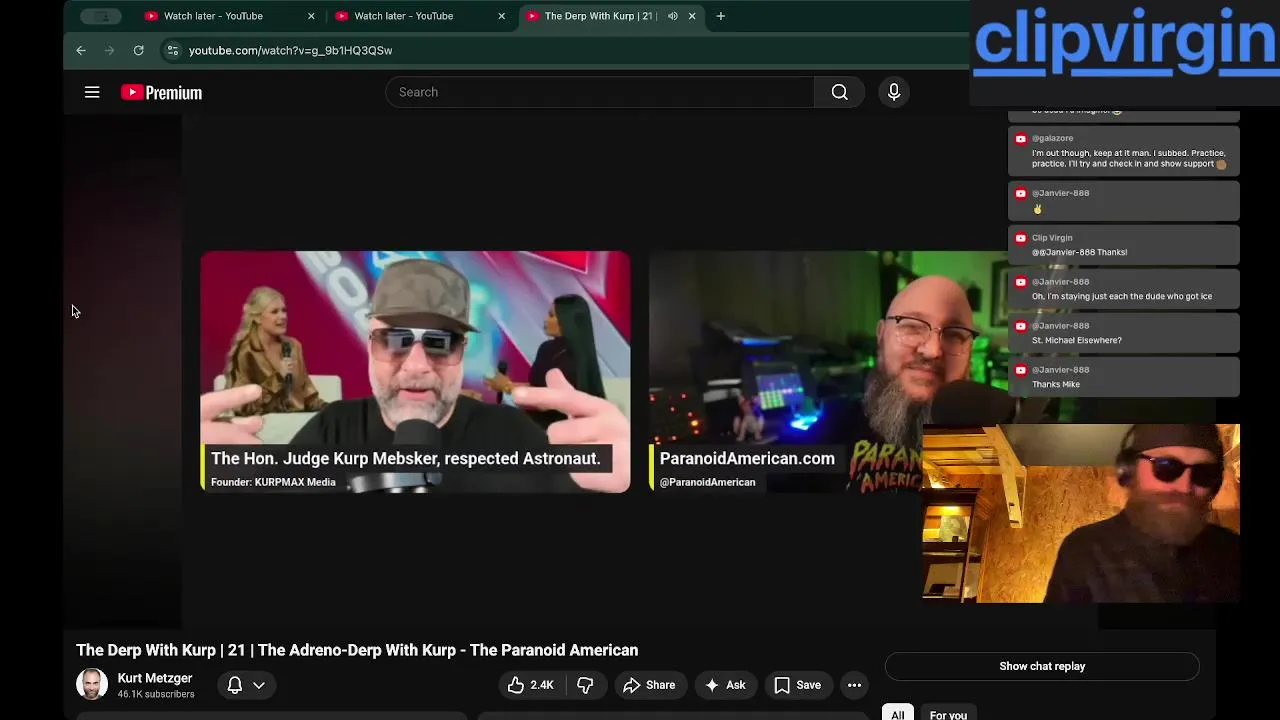Open a new browser tab with plus
Image resolution: width=1280 pixels, height=720 pixels.
coord(720,16)
